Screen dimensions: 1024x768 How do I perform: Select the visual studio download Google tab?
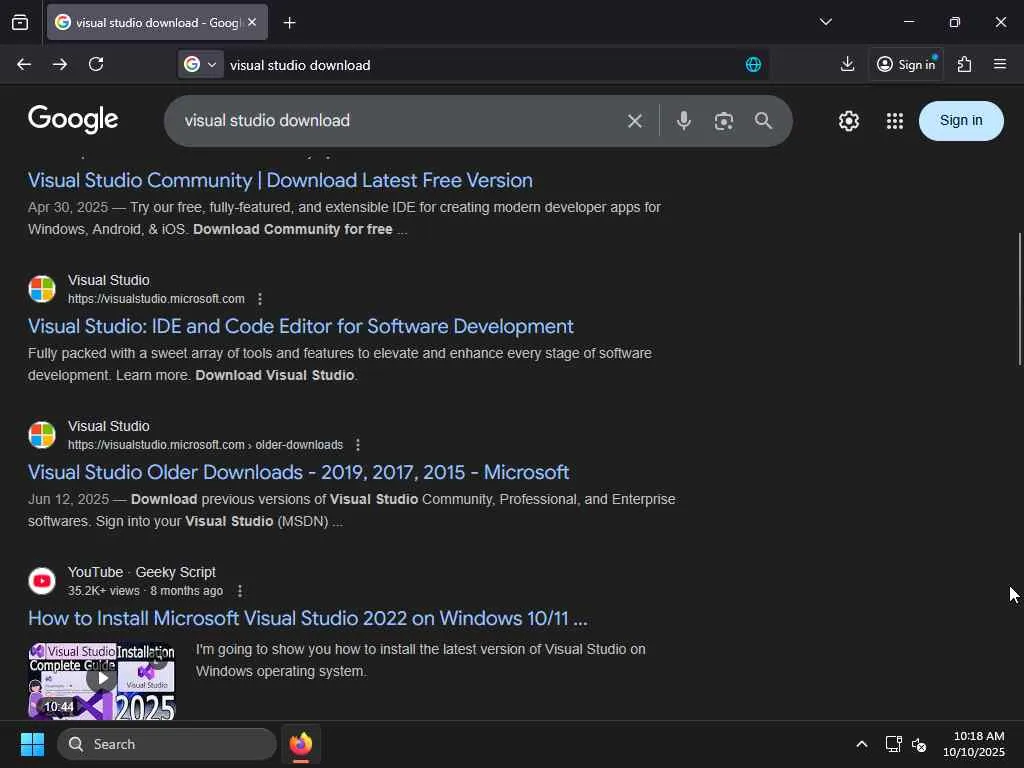pos(157,22)
